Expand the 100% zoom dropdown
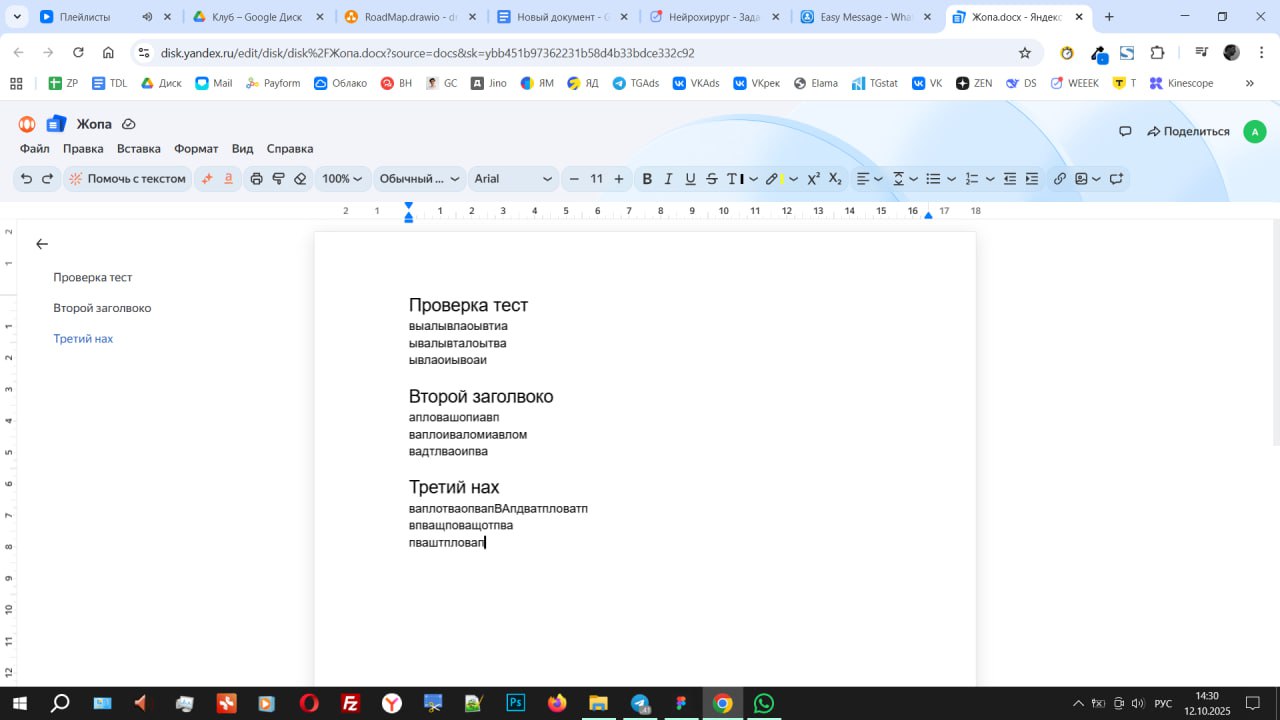 tap(341, 179)
